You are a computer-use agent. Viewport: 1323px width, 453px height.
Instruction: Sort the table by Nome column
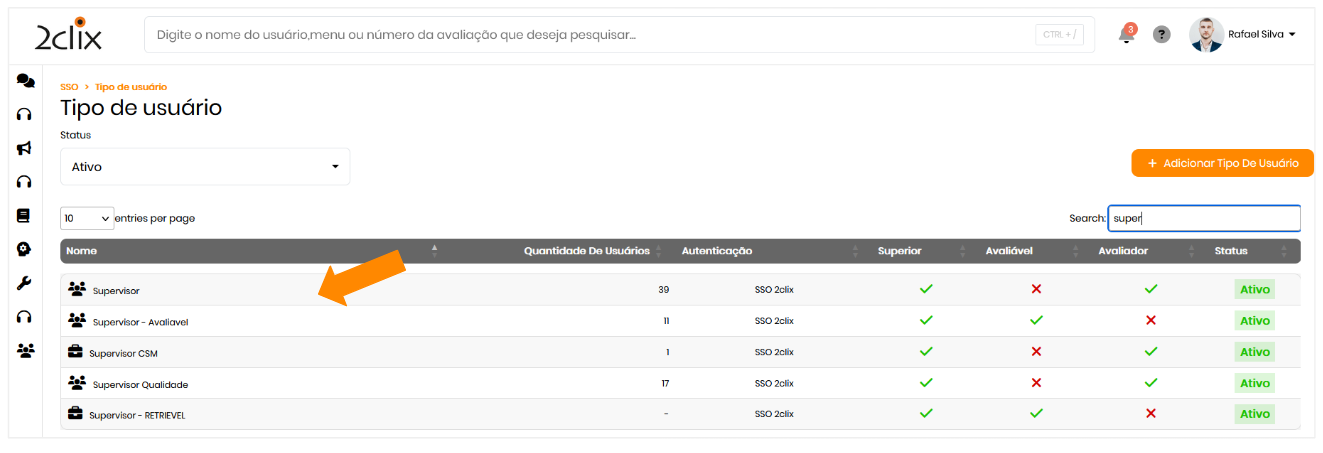[x=82, y=251]
